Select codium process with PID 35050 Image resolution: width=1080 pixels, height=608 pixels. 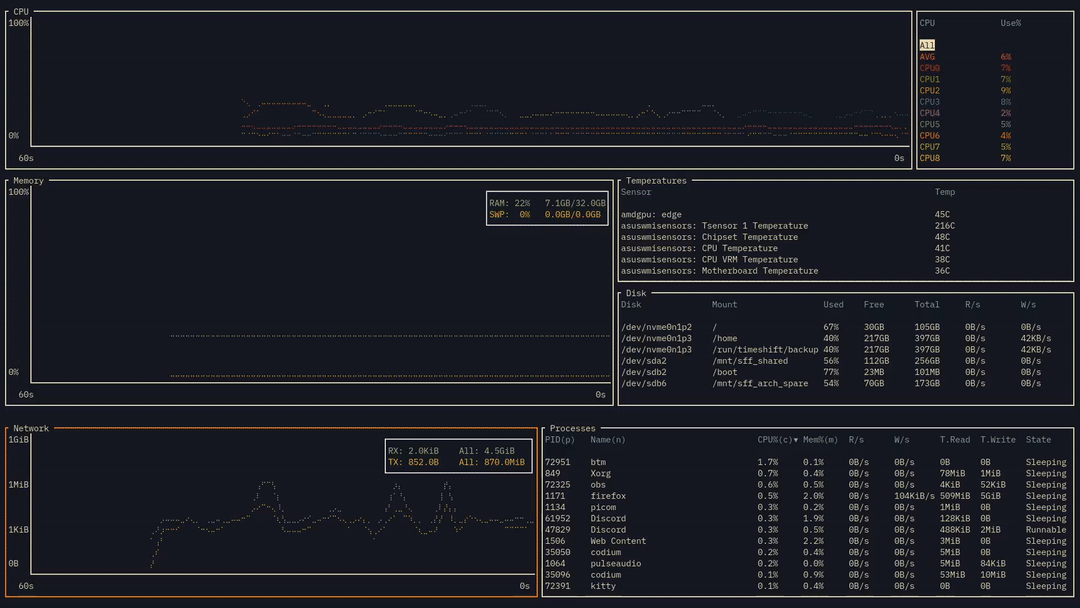coord(805,552)
